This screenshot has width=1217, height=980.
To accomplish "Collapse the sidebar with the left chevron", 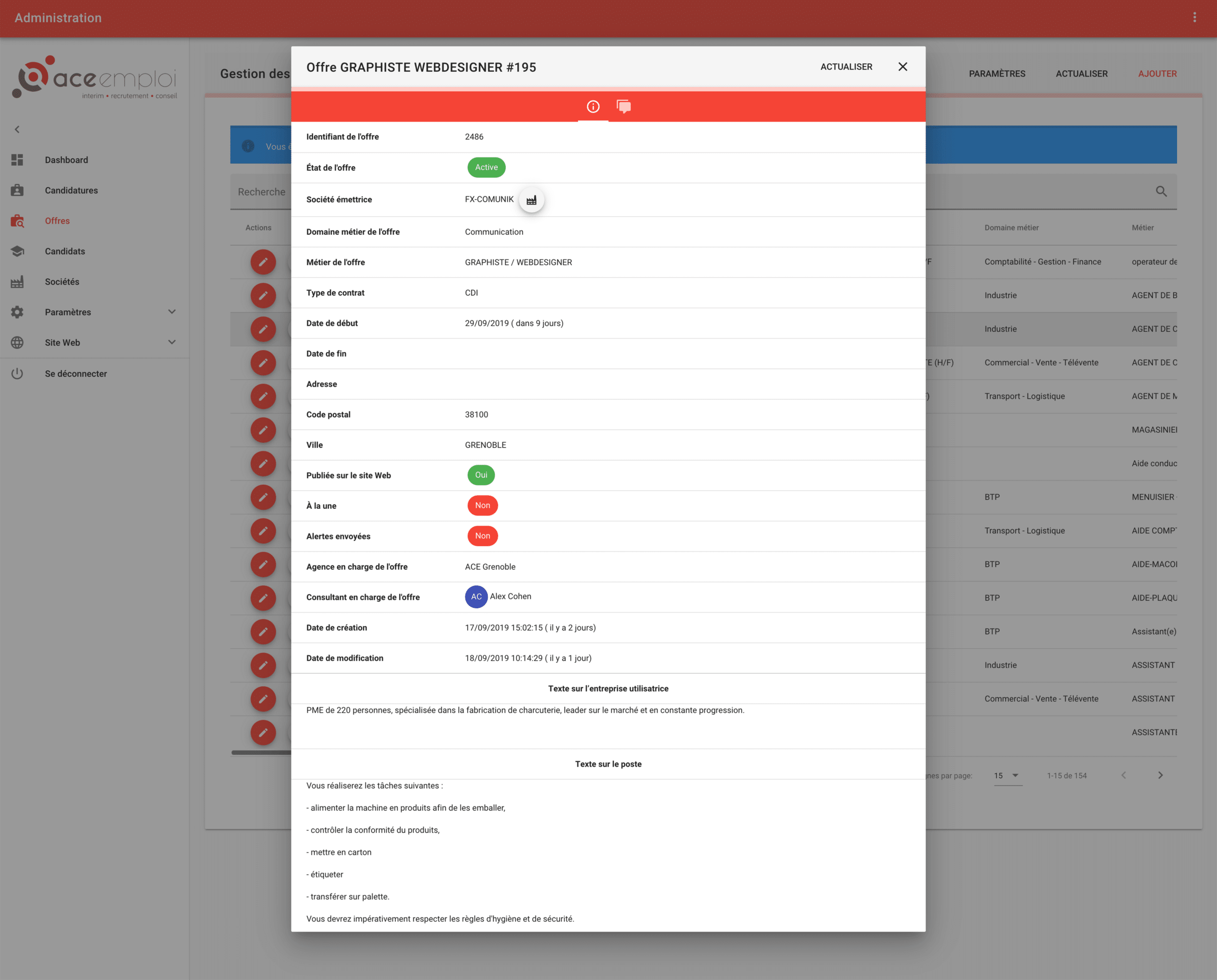I will (x=17, y=129).
